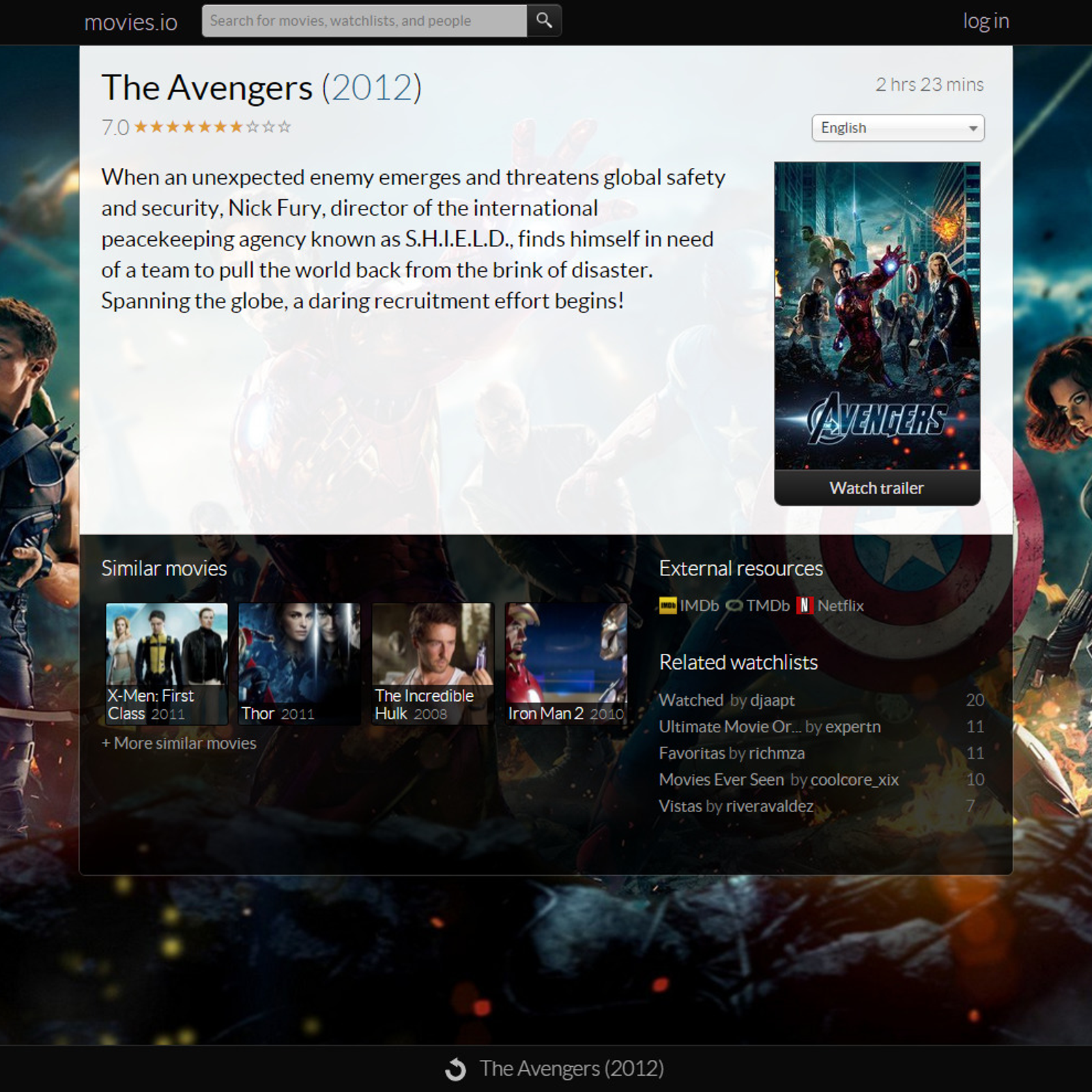
Task: Open the Avengers poster image
Action: 877,315
